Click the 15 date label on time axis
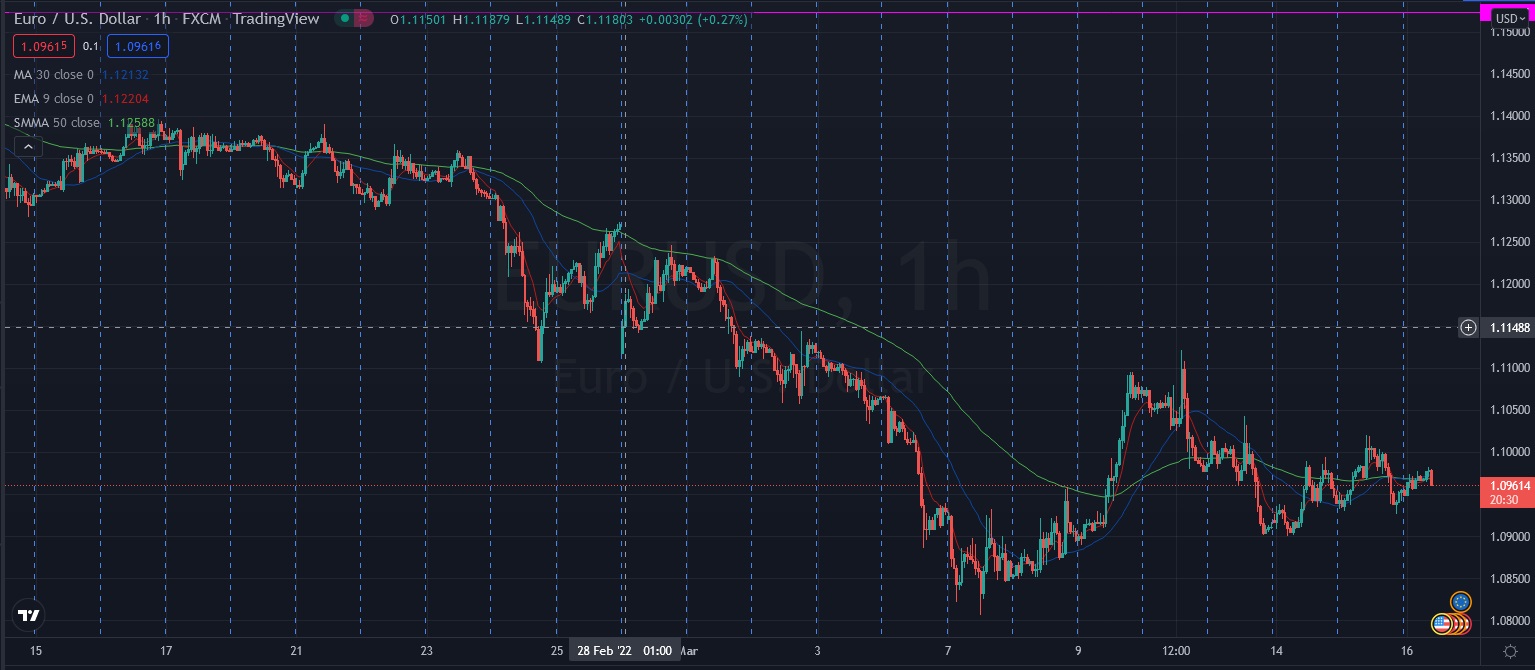Image resolution: width=1535 pixels, height=670 pixels. click(36, 651)
